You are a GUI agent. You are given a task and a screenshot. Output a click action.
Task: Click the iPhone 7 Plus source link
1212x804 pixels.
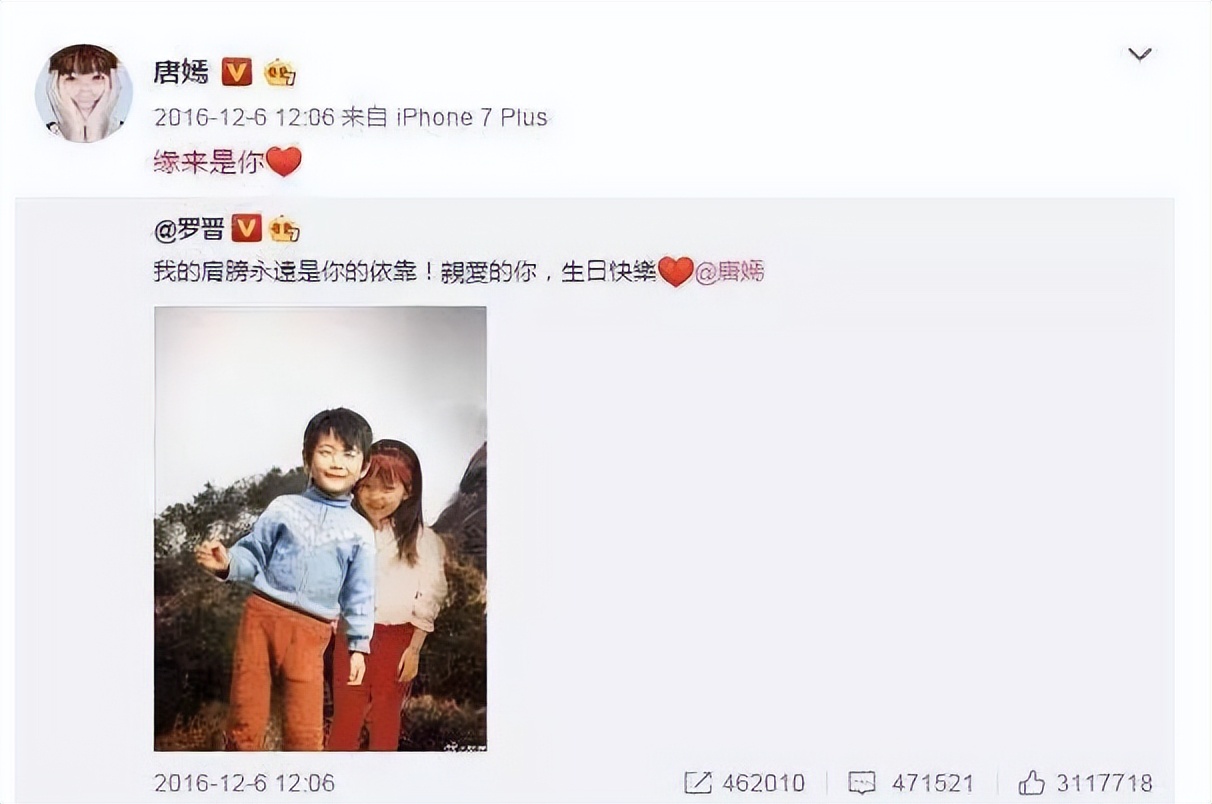[472, 117]
